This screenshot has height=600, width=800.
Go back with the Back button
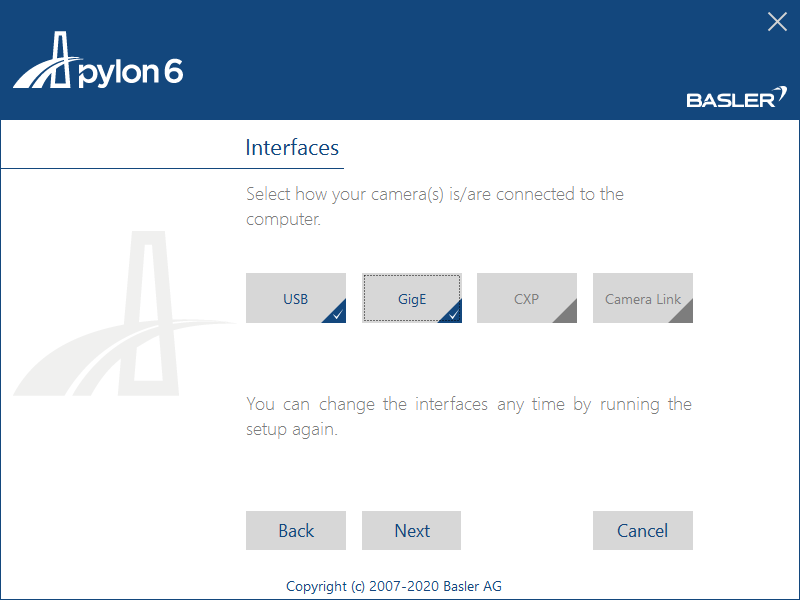pyautogui.click(x=295, y=531)
